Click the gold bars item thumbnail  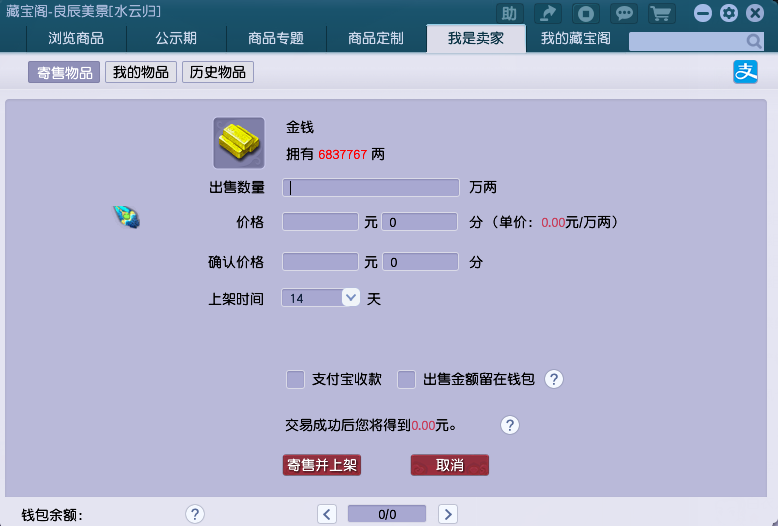click(239, 143)
